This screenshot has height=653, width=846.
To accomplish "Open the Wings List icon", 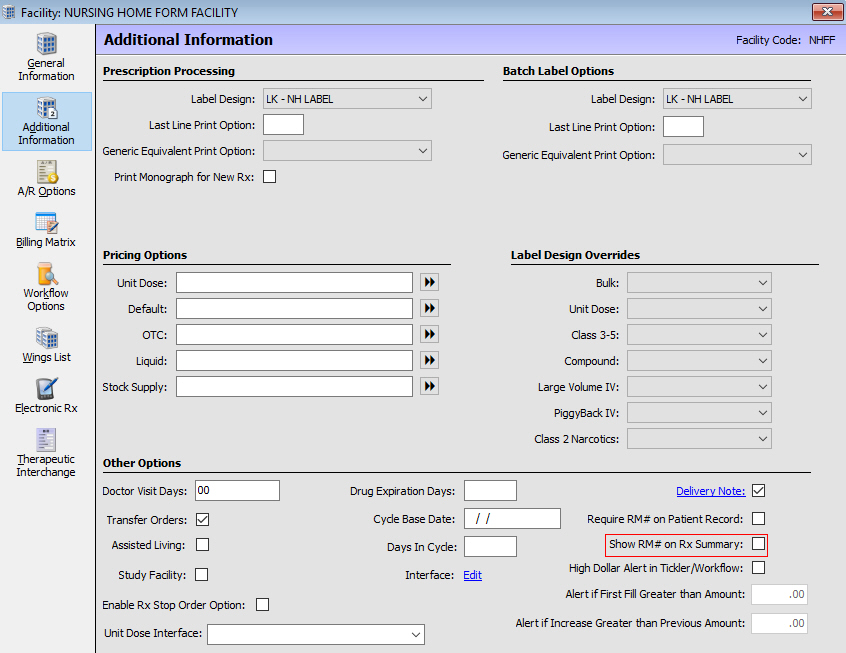I will coord(46,337).
